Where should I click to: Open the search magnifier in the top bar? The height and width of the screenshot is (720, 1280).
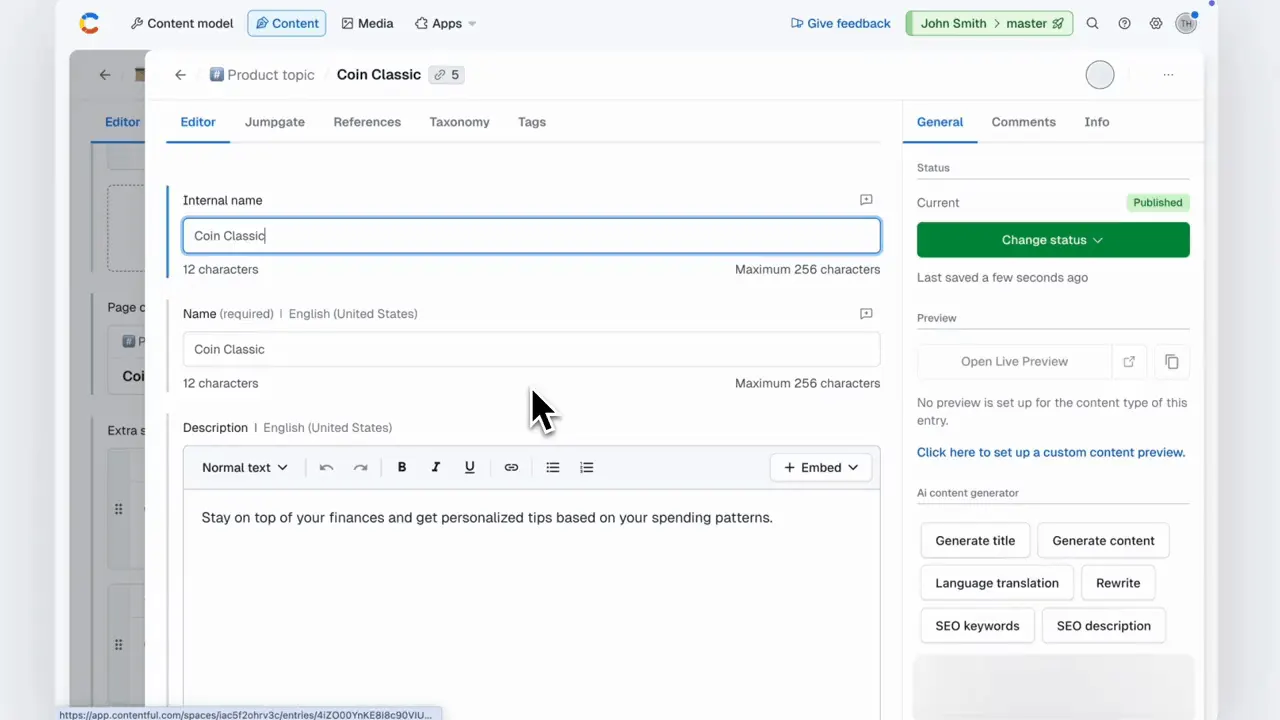pyautogui.click(x=1092, y=23)
